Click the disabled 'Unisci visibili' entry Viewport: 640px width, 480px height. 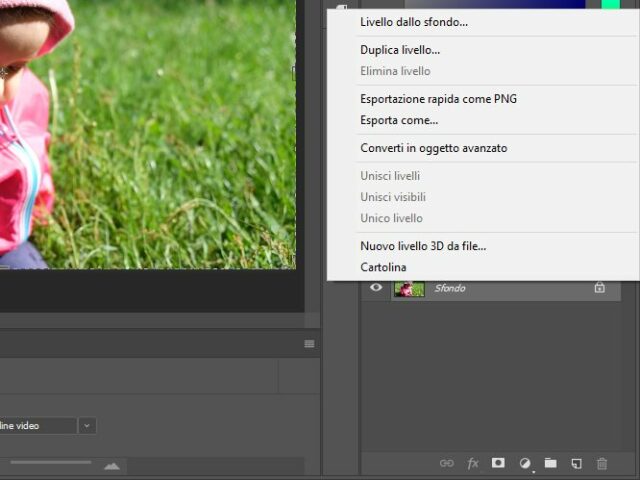click(x=393, y=197)
